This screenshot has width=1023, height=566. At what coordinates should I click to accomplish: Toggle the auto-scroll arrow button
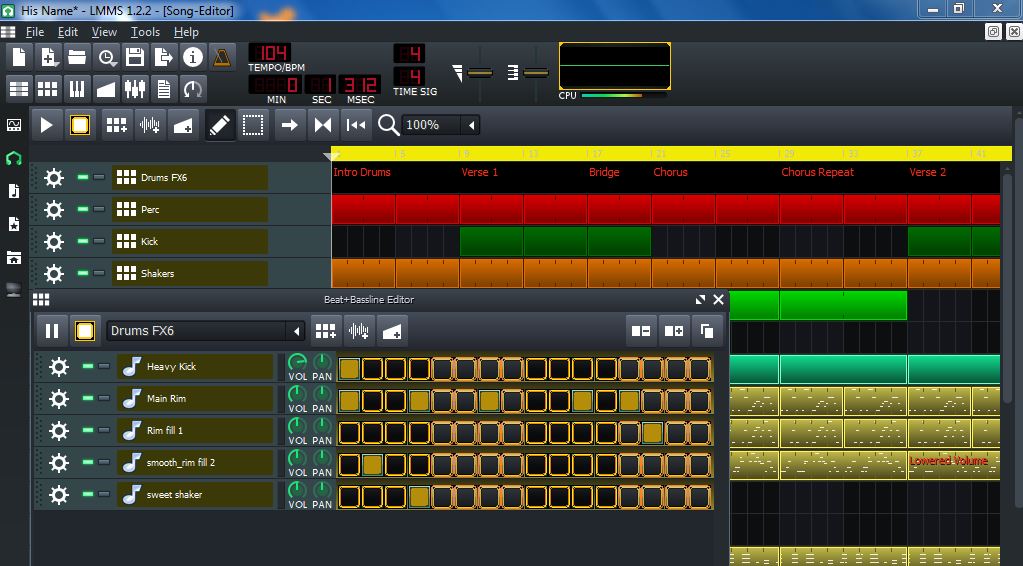click(x=290, y=125)
